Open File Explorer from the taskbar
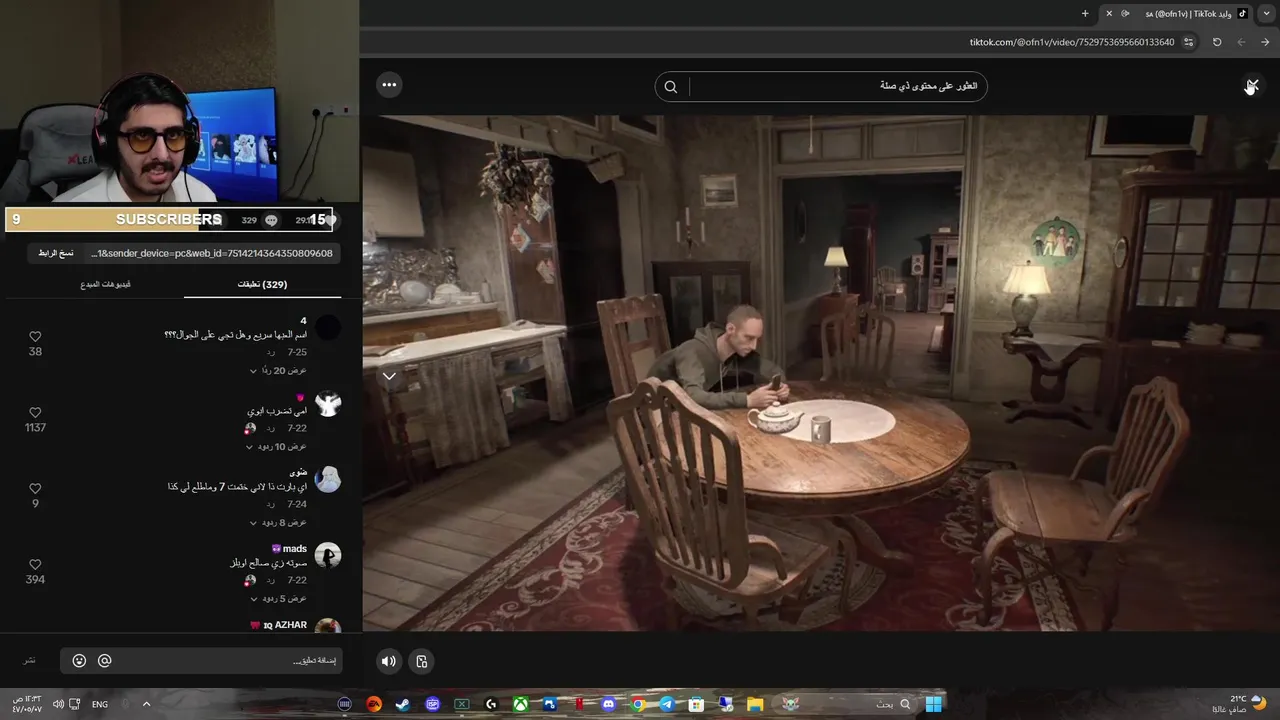This screenshot has width=1280, height=720. click(x=755, y=704)
